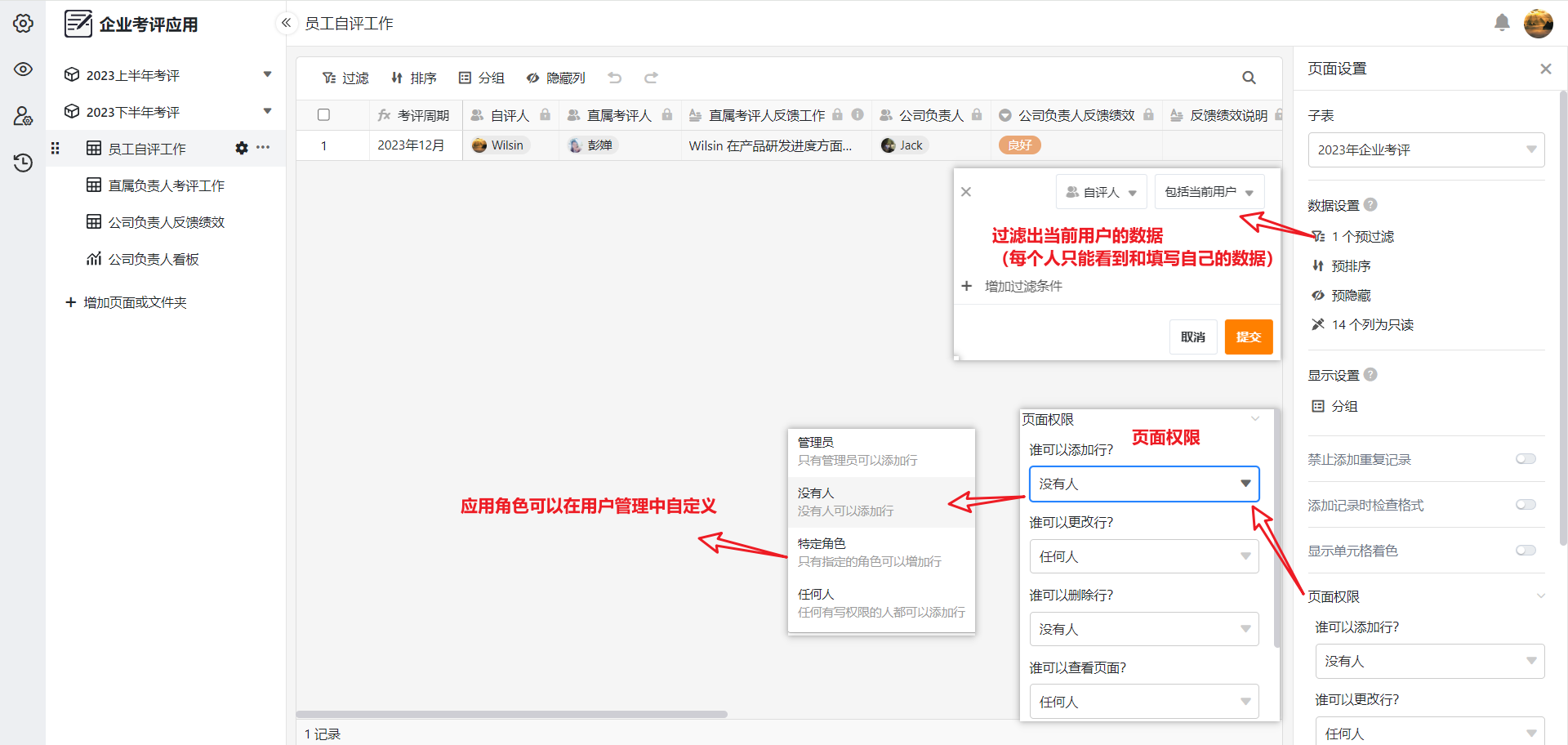Open page settings gear for 员工自评工作

(x=242, y=148)
